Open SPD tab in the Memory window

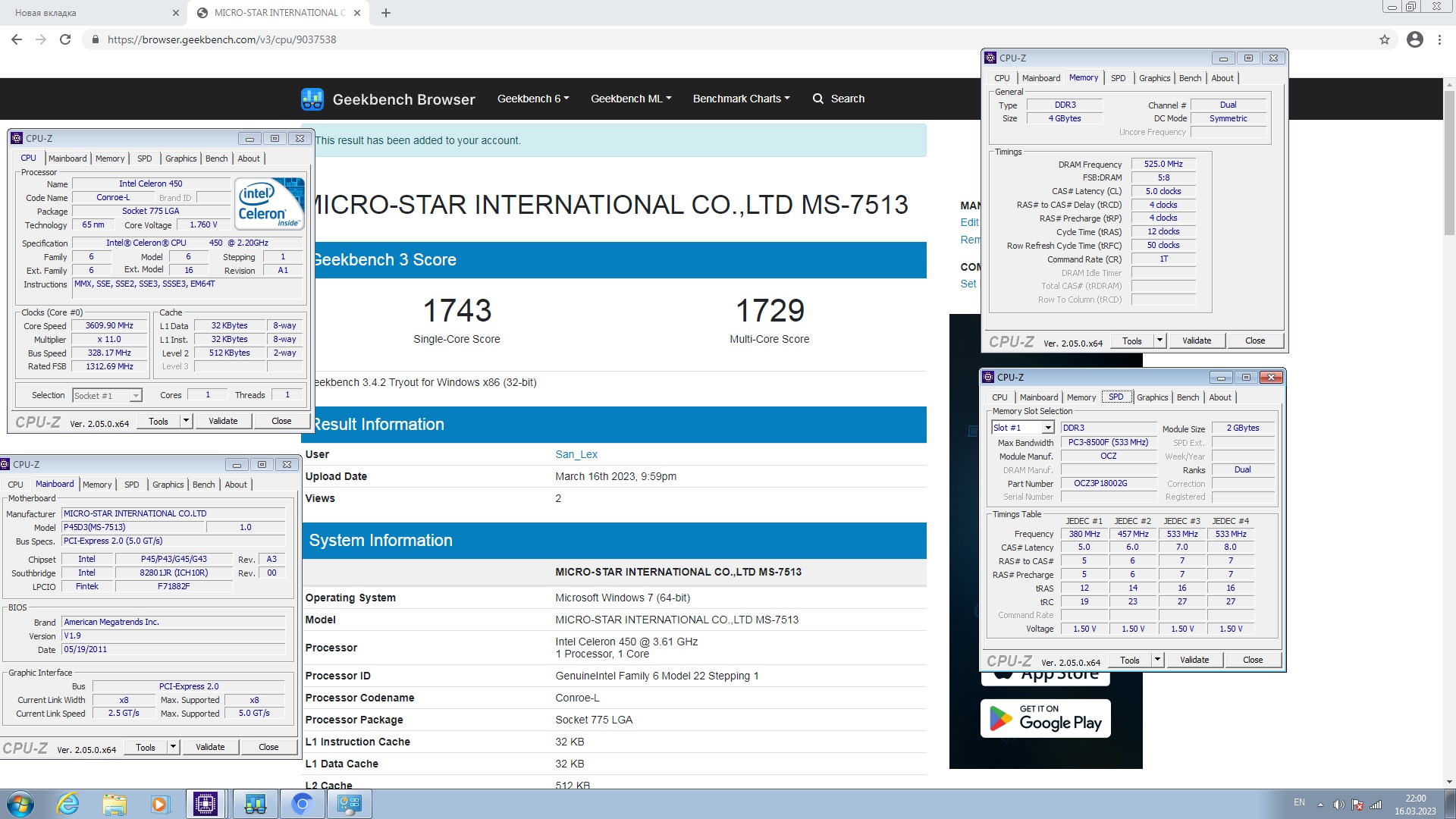coord(1118,78)
